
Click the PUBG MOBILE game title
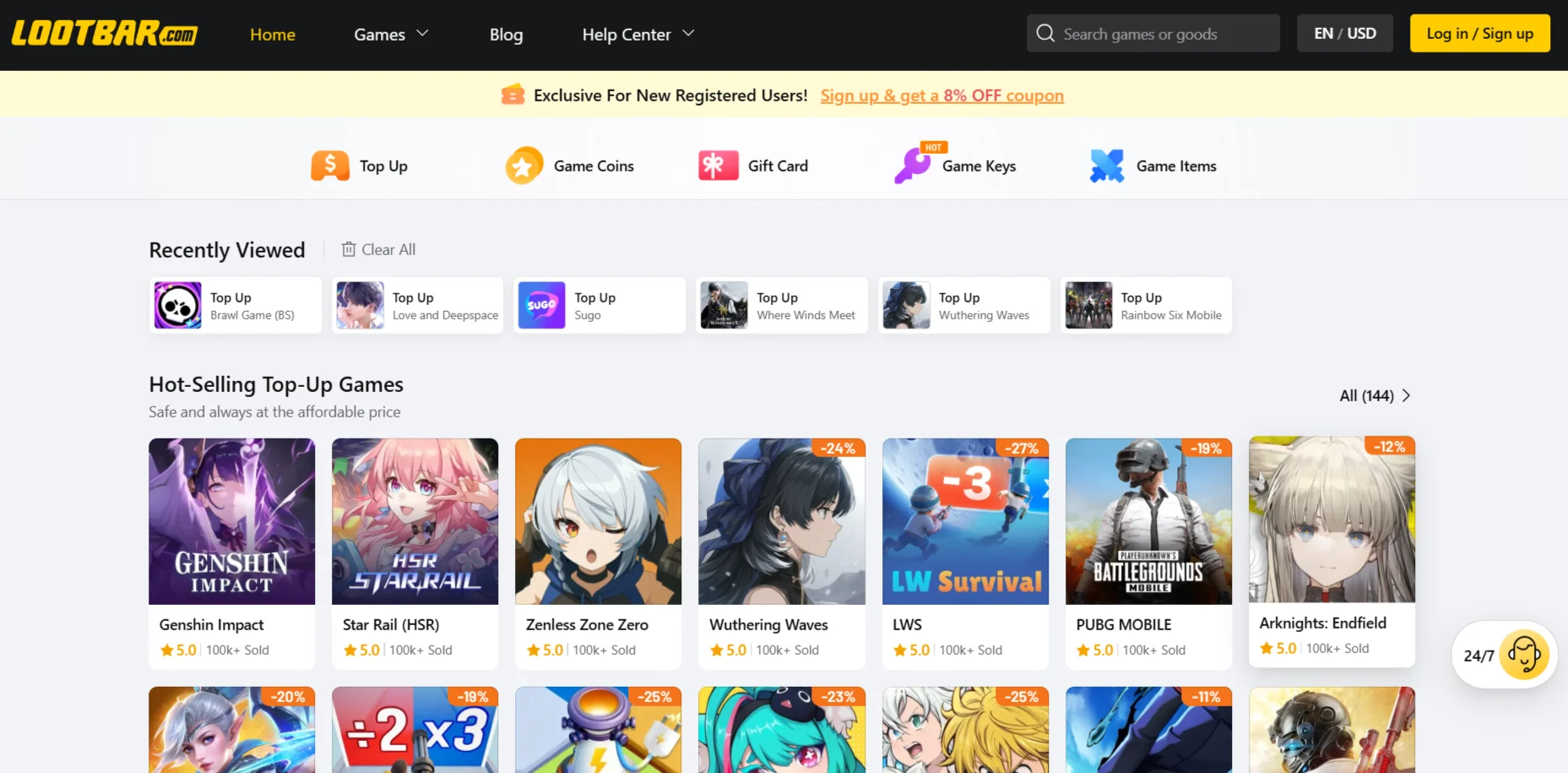pyautogui.click(x=1123, y=624)
